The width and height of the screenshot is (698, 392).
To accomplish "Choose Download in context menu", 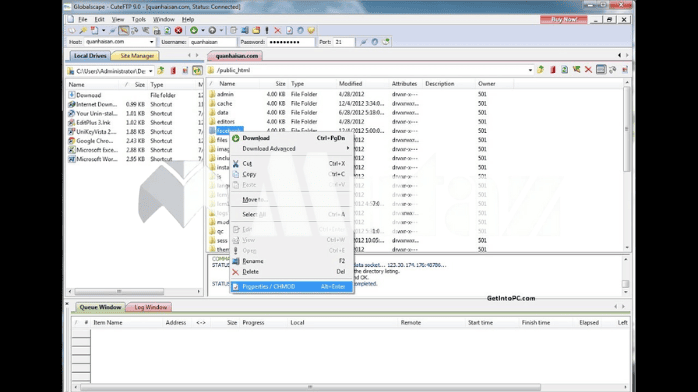I will point(292,138).
